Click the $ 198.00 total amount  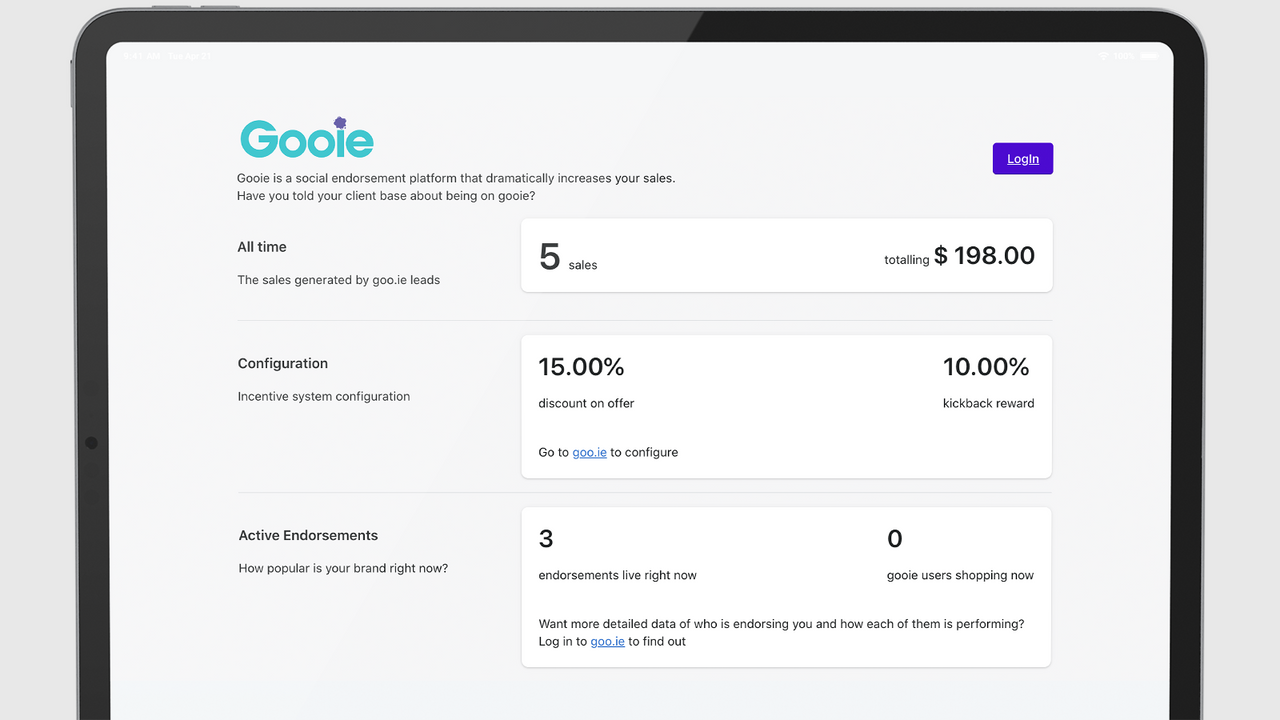coord(984,255)
